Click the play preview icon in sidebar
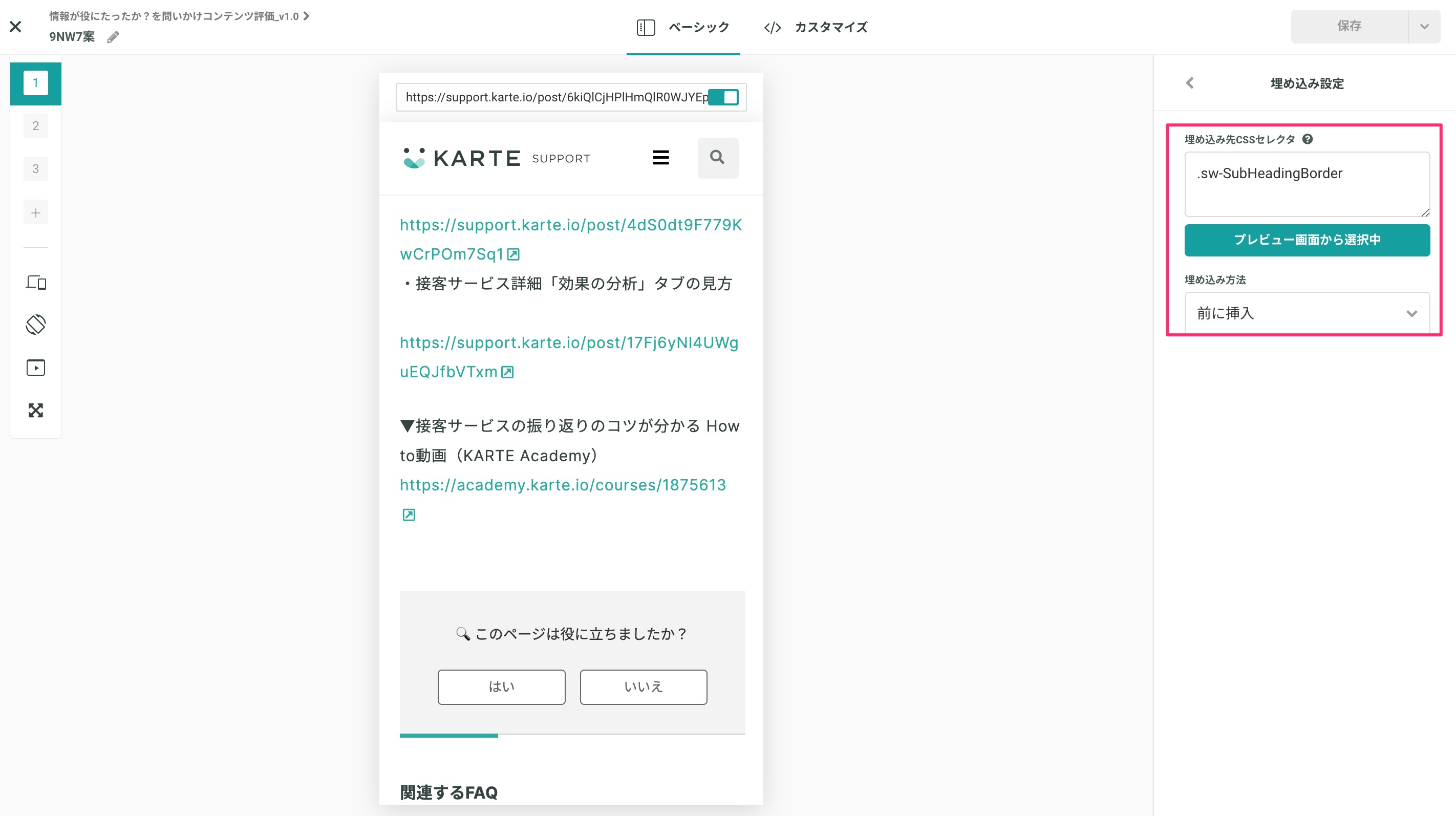The height and width of the screenshot is (816, 1456). 36,368
